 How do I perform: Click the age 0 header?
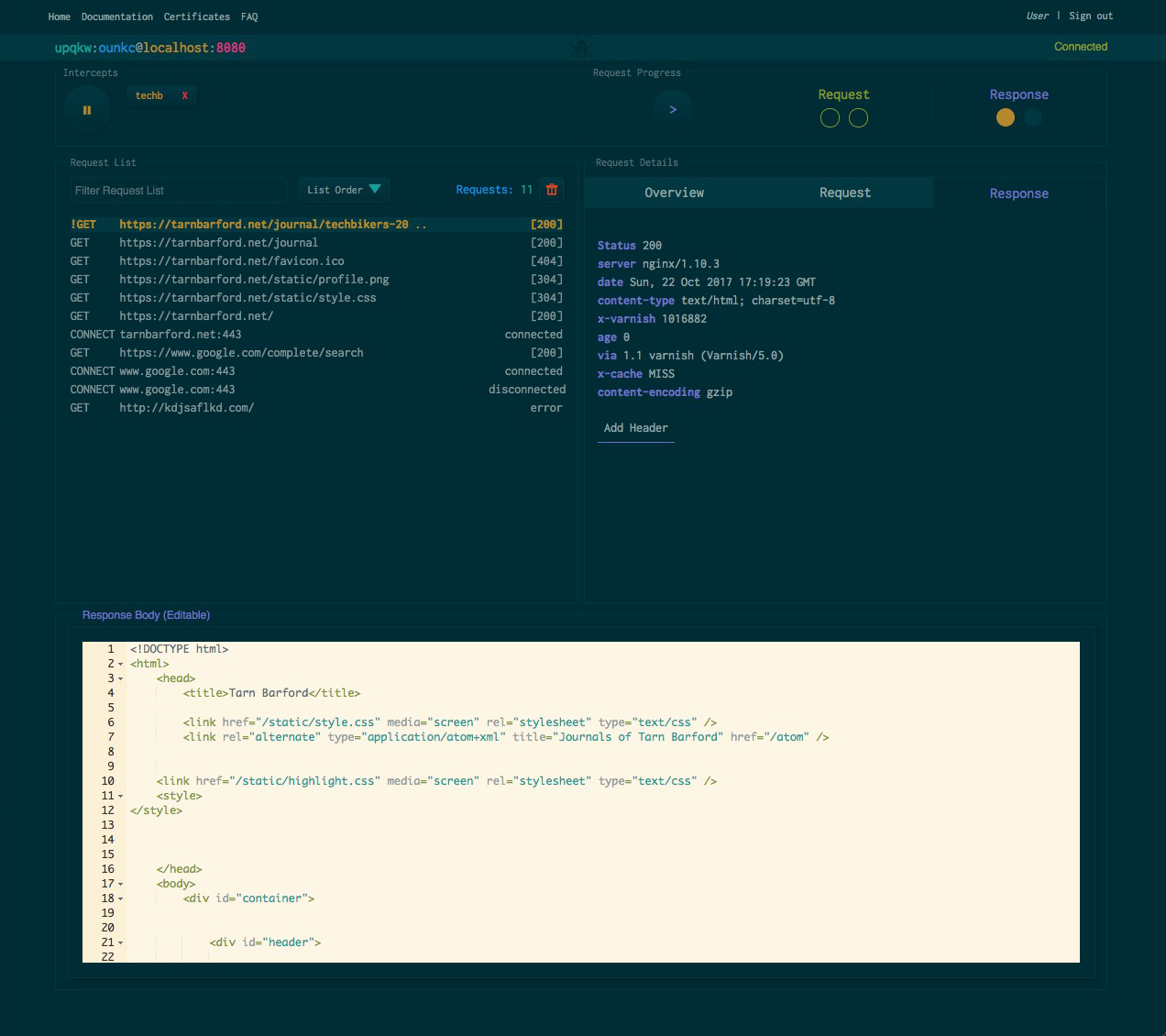pos(613,337)
